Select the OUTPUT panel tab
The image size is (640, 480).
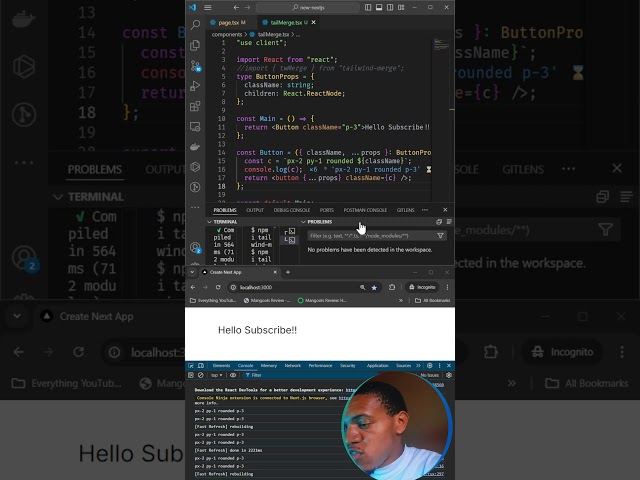click(x=255, y=210)
